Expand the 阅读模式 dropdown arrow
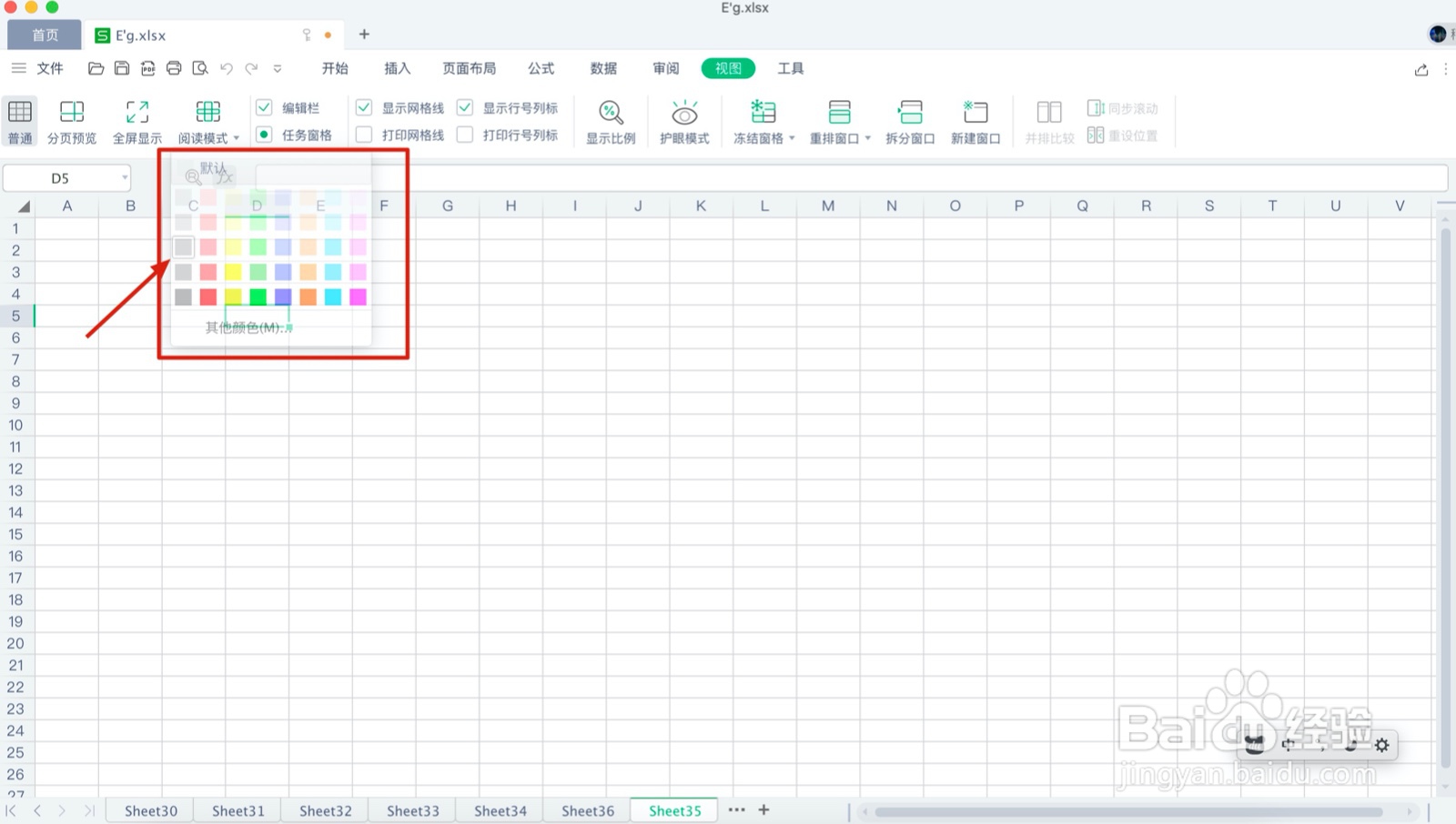This screenshot has width=1456, height=824. point(237,138)
